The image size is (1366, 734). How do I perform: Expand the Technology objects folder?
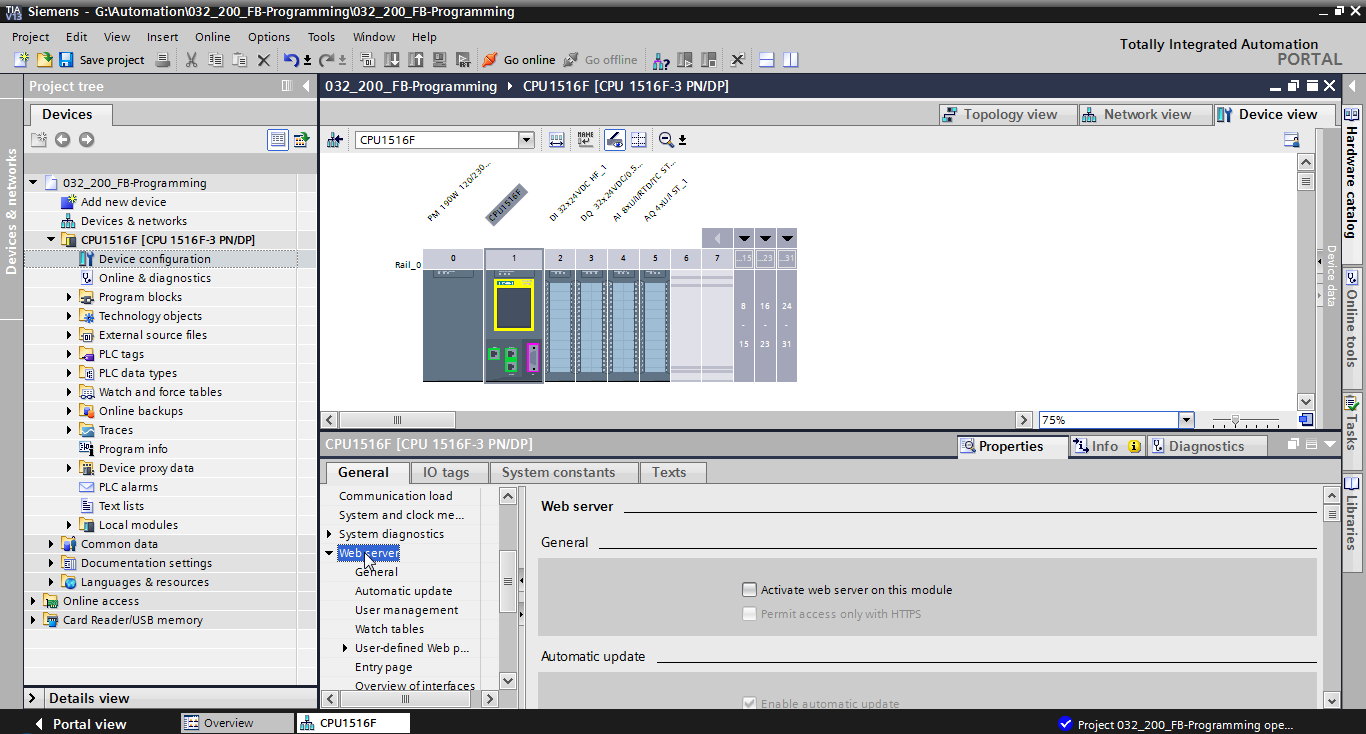pos(69,316)
